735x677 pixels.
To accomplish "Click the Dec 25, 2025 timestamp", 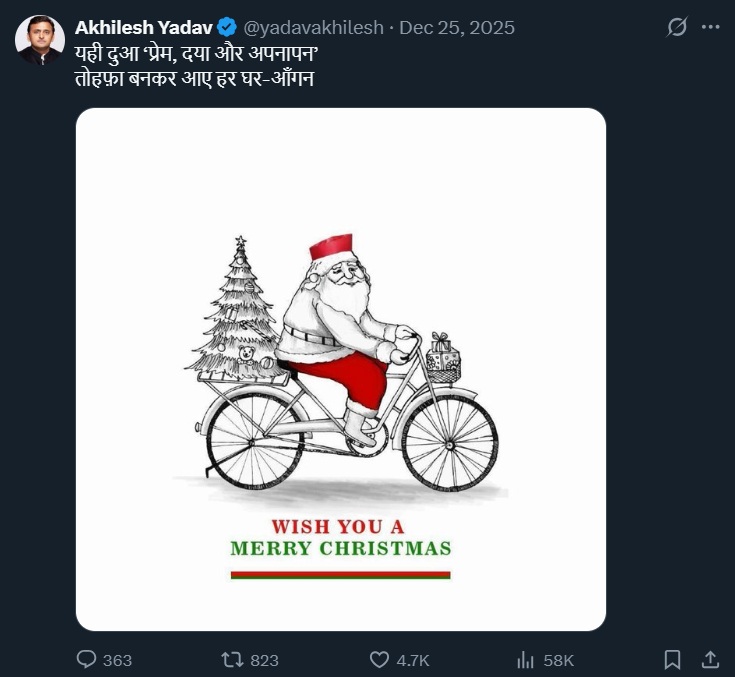I will [457, 28].
